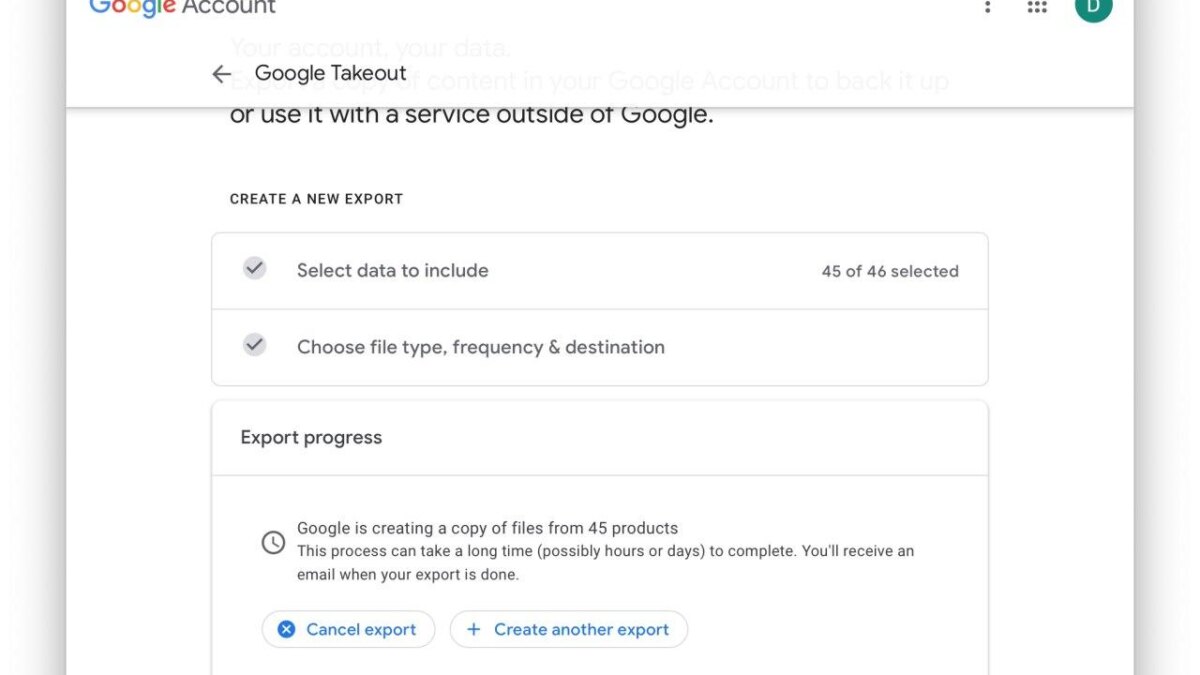Click the back arrow beside Google Takeout
Image resolution: width=1200 pixels, height=675 pixels.
(221, 74)
